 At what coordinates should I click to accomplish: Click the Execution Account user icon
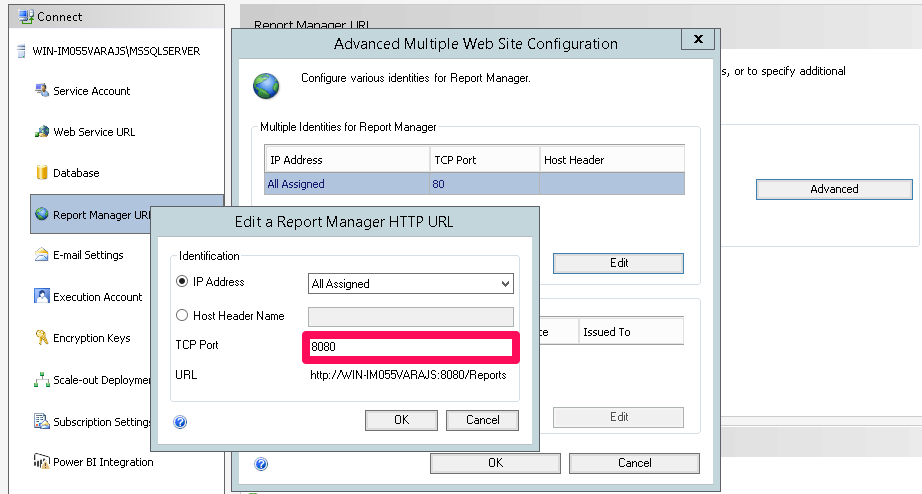[41, 296]
